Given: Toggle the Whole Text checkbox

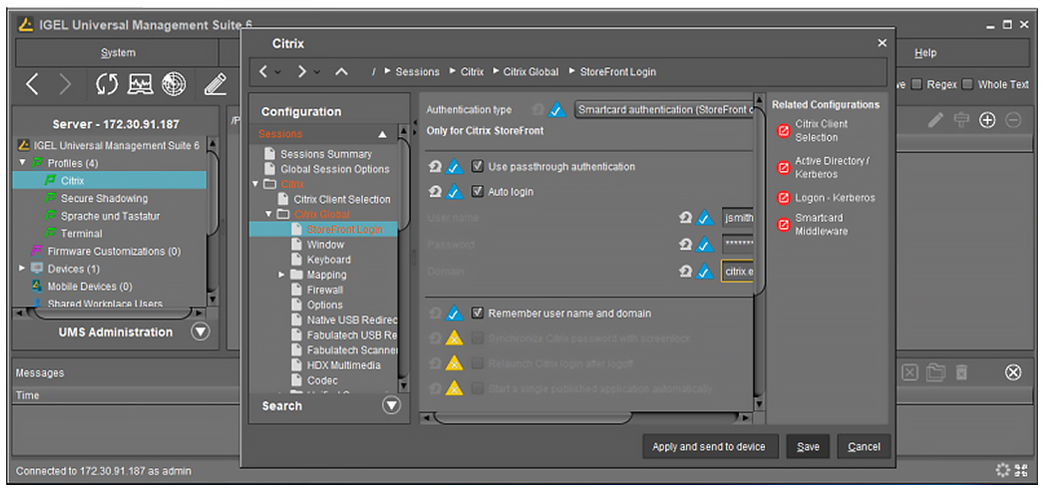Looking at the screenshot, I should click(x=968, y=85).
